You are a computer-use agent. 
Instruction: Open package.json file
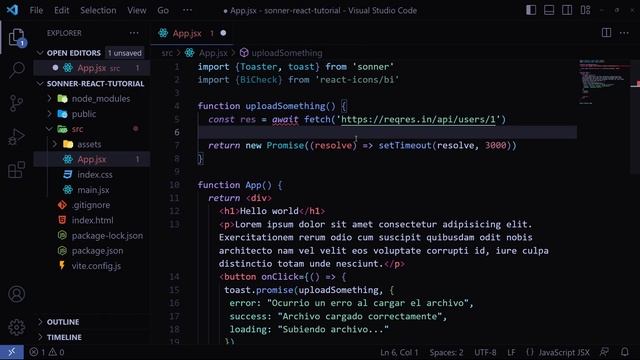[x=97, y=251]
